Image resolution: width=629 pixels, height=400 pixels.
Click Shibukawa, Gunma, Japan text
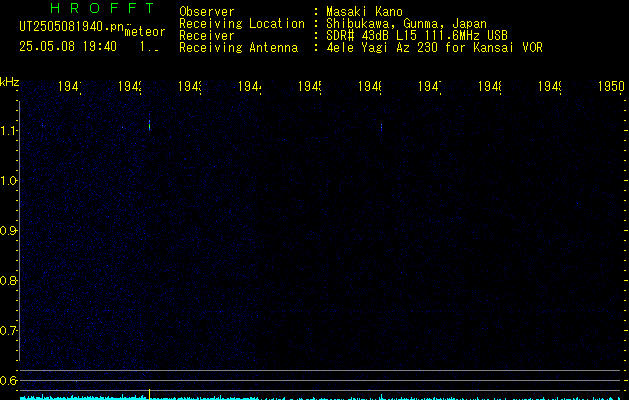(x=406, y=24)
